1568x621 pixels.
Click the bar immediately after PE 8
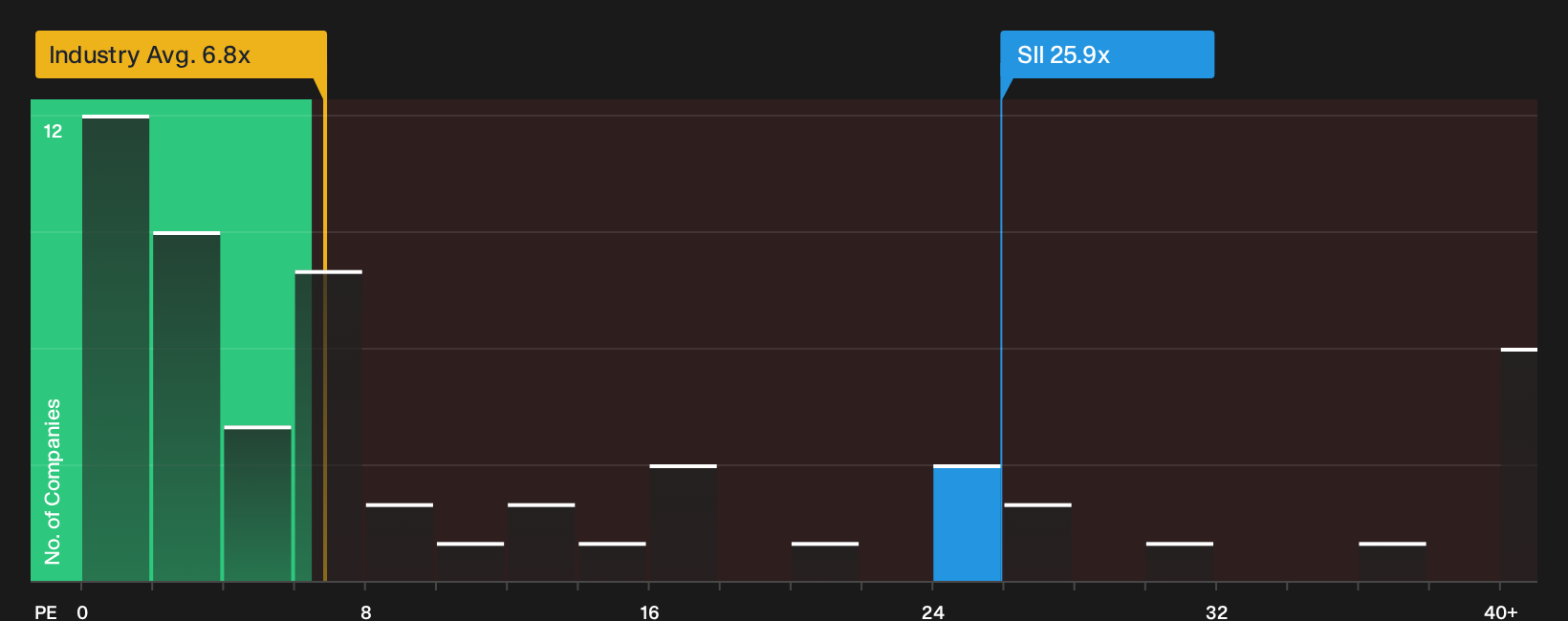399,542
